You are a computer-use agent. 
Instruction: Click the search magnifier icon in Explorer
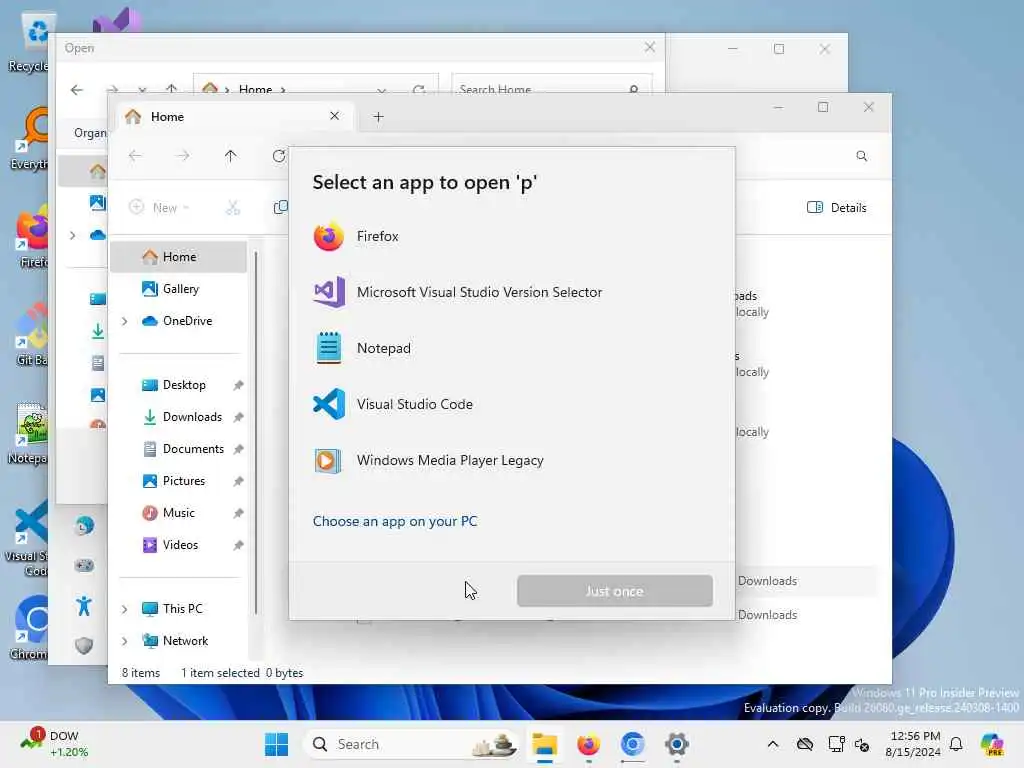(862, 156)
